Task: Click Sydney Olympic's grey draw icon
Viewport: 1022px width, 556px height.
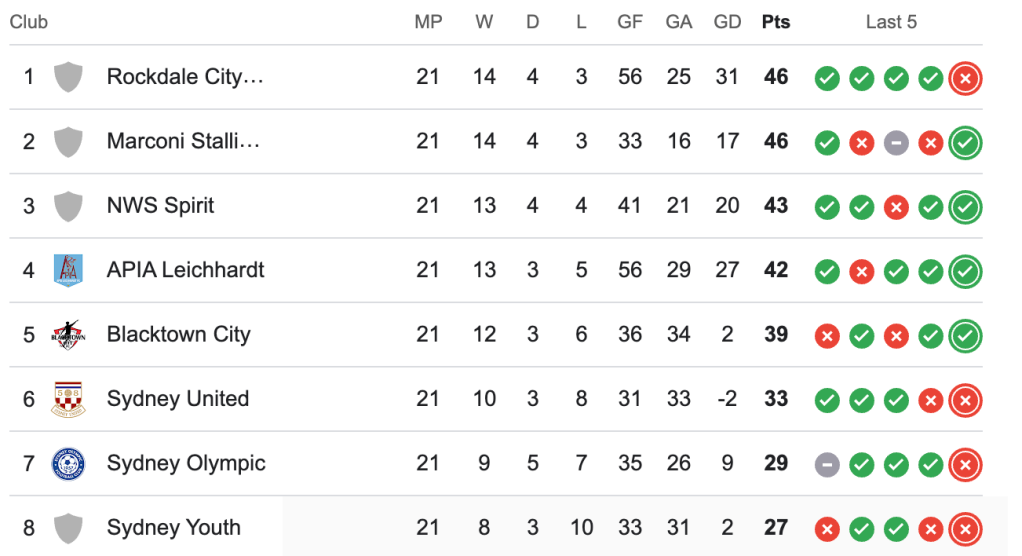Action: [827, 464]
